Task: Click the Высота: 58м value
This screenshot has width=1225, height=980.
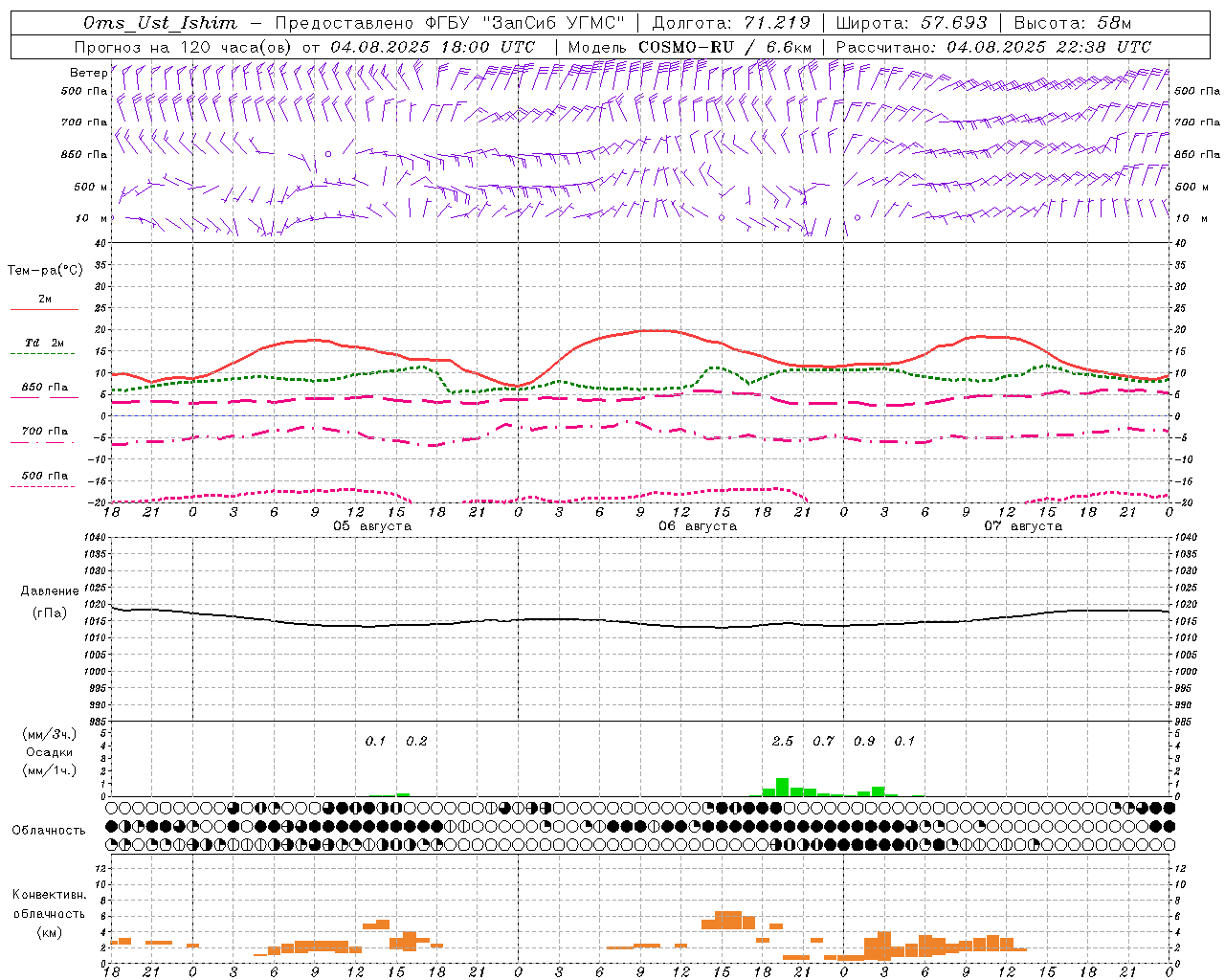Action: (1072, 23)
